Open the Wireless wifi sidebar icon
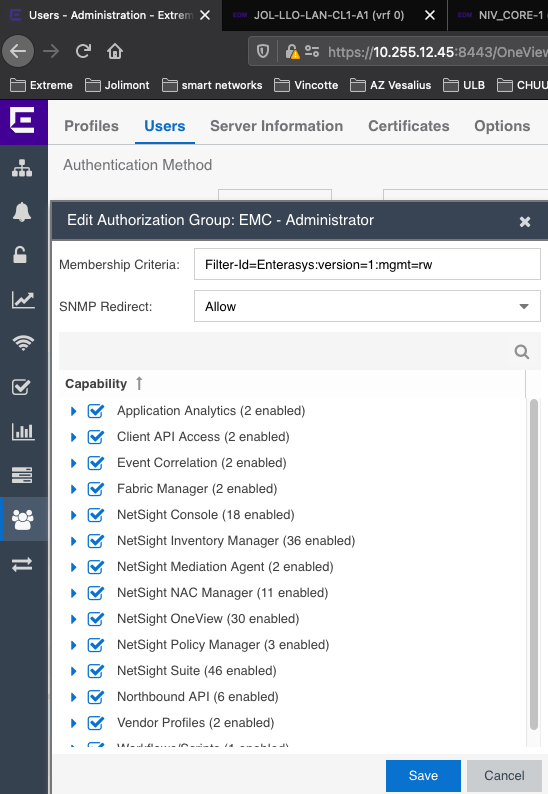Image resolution: width=548 pixels, height=794 pixels. 23,343
